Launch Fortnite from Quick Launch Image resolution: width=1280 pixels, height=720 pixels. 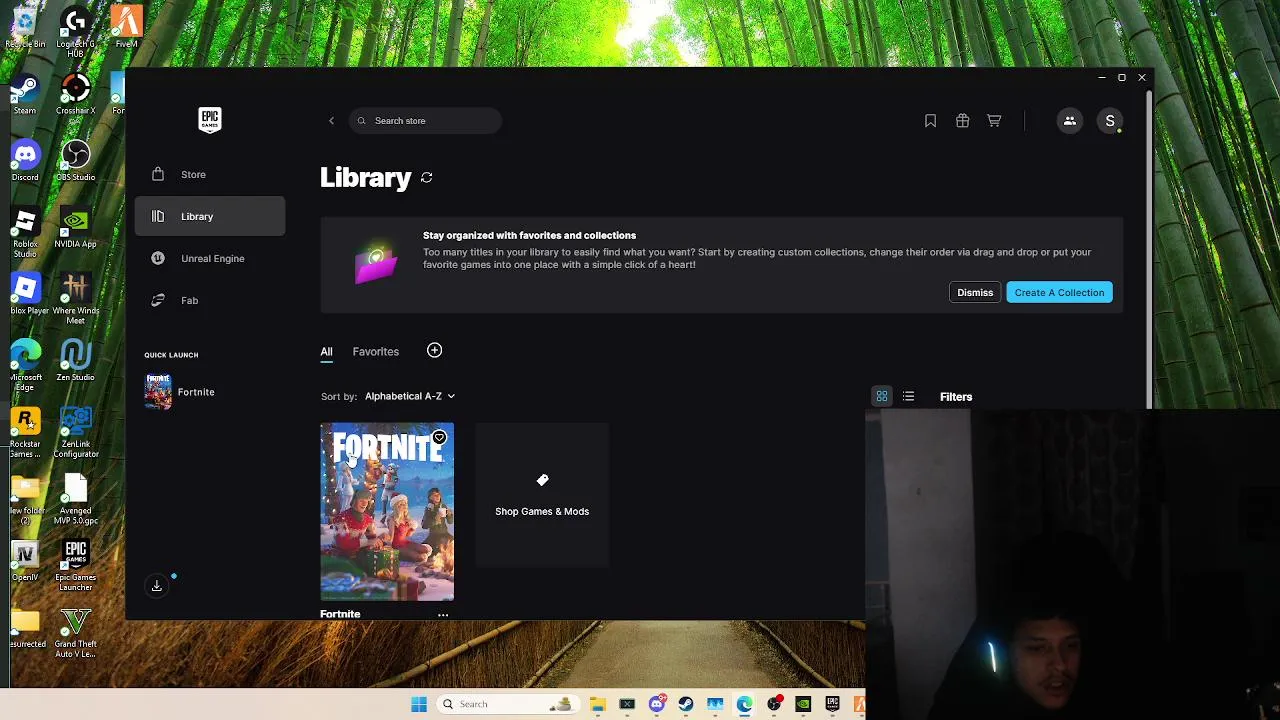181,392
